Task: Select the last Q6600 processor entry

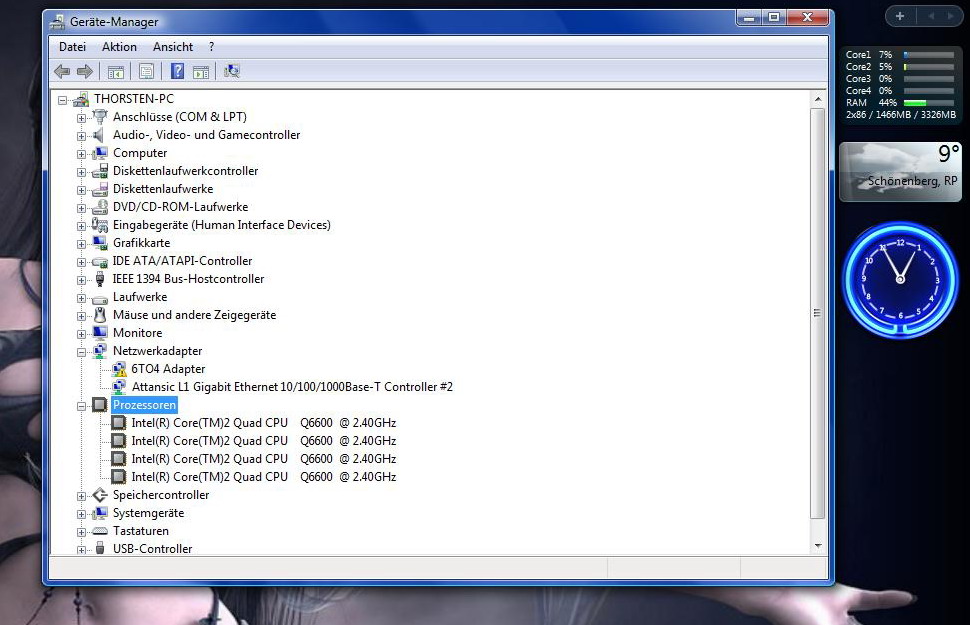Action: coord(264,477)
